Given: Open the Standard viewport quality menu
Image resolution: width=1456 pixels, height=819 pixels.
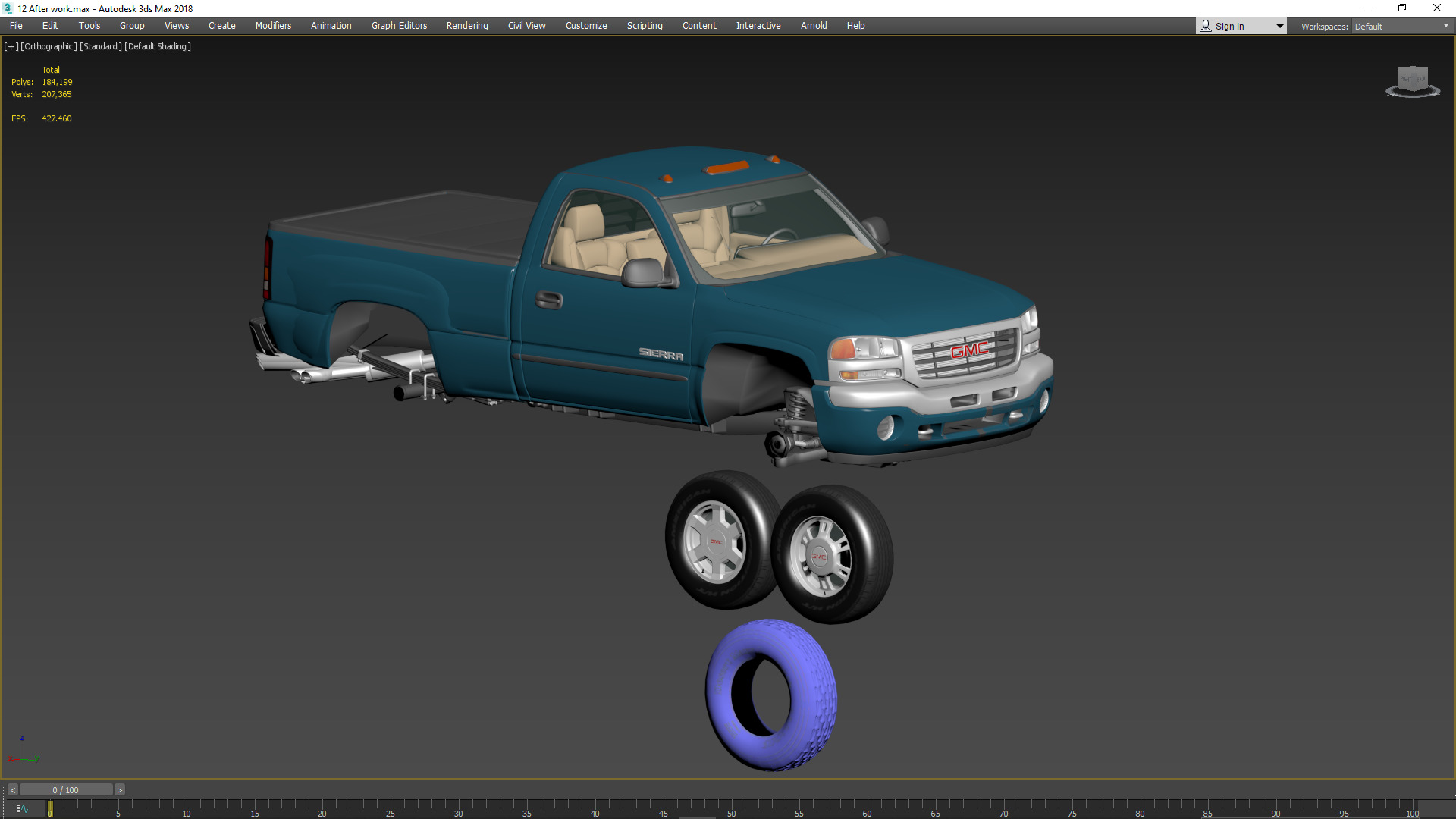Looking at the screenshot, I should click(x=100, y=46).
